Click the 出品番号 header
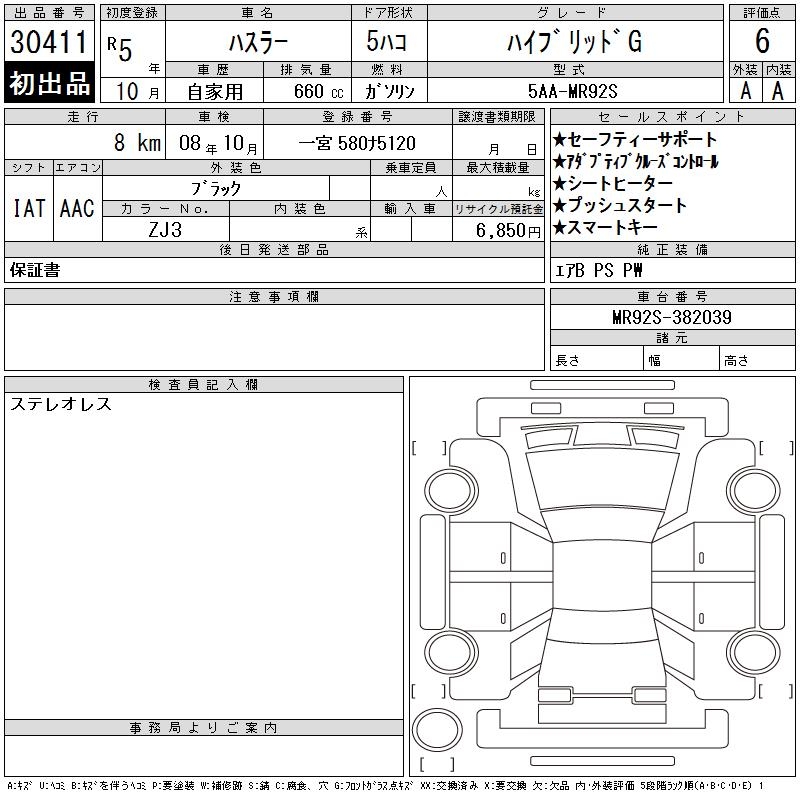This screenshot has height=800, width=800. pos(49,12)
